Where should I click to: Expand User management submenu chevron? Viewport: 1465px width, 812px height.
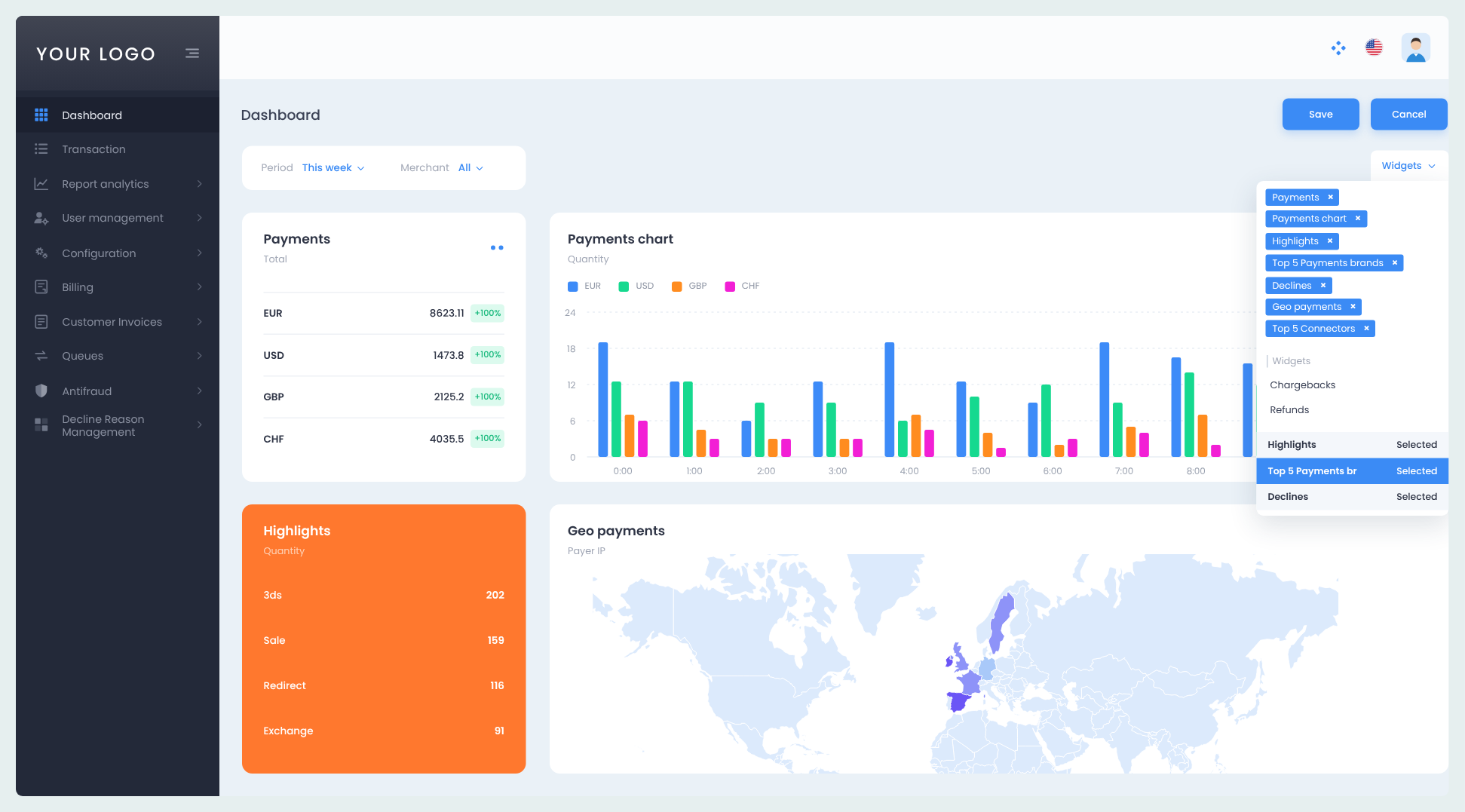pos(200,218)
